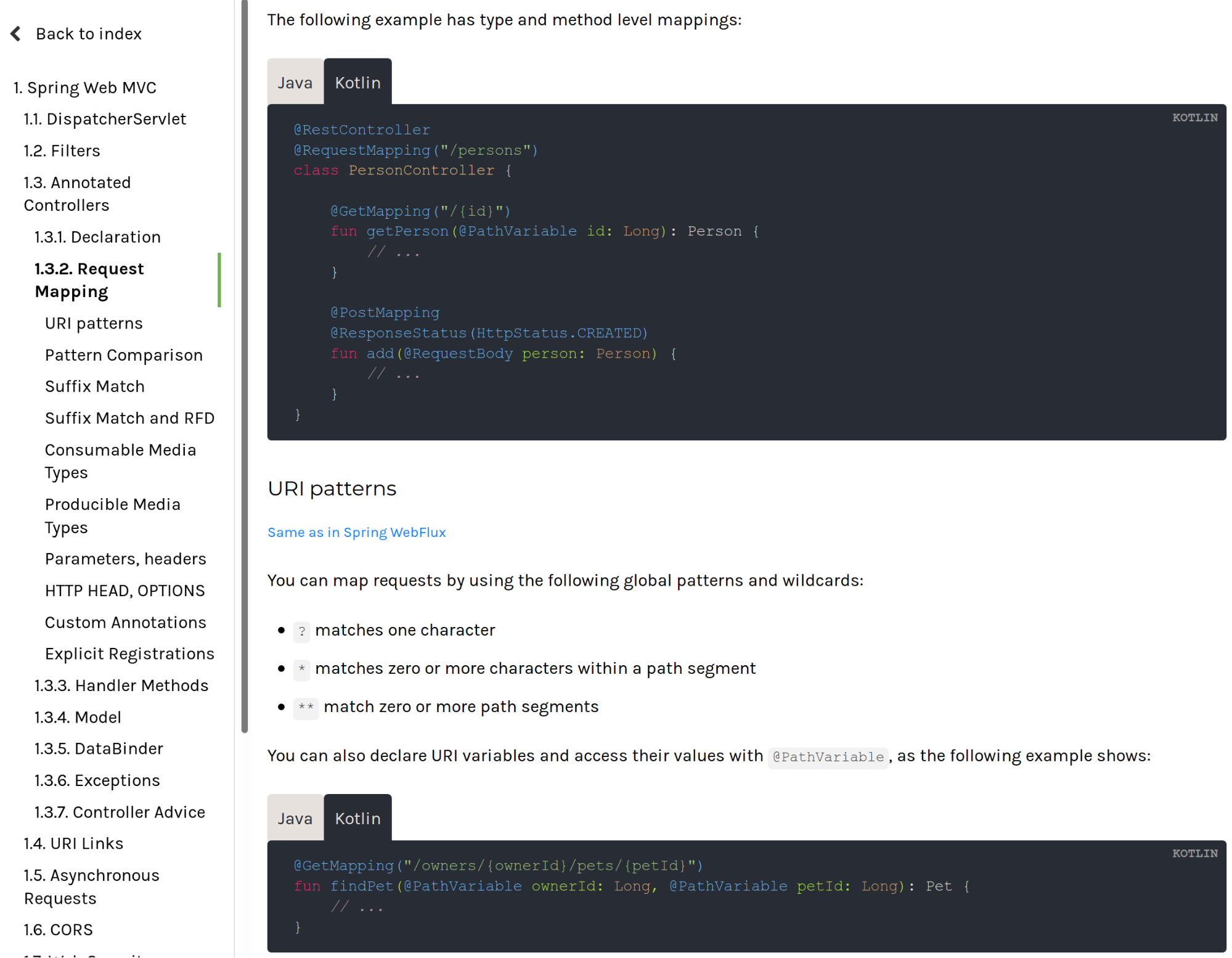Open Parameters headers sidebar section

coord(124,558)
